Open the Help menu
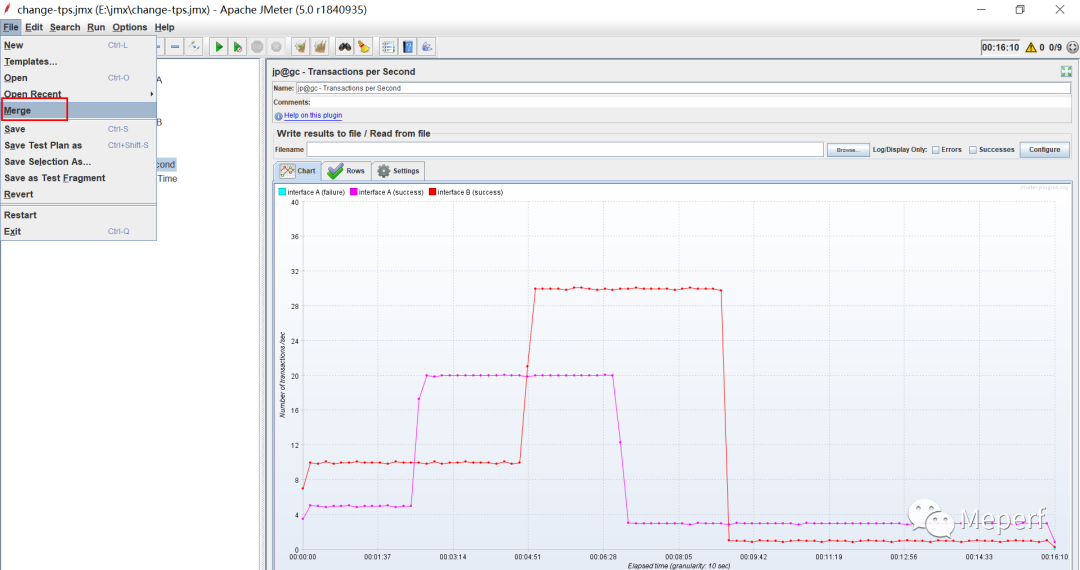Viewport: 1080px width, 570px height. click(x=164, y=27)
